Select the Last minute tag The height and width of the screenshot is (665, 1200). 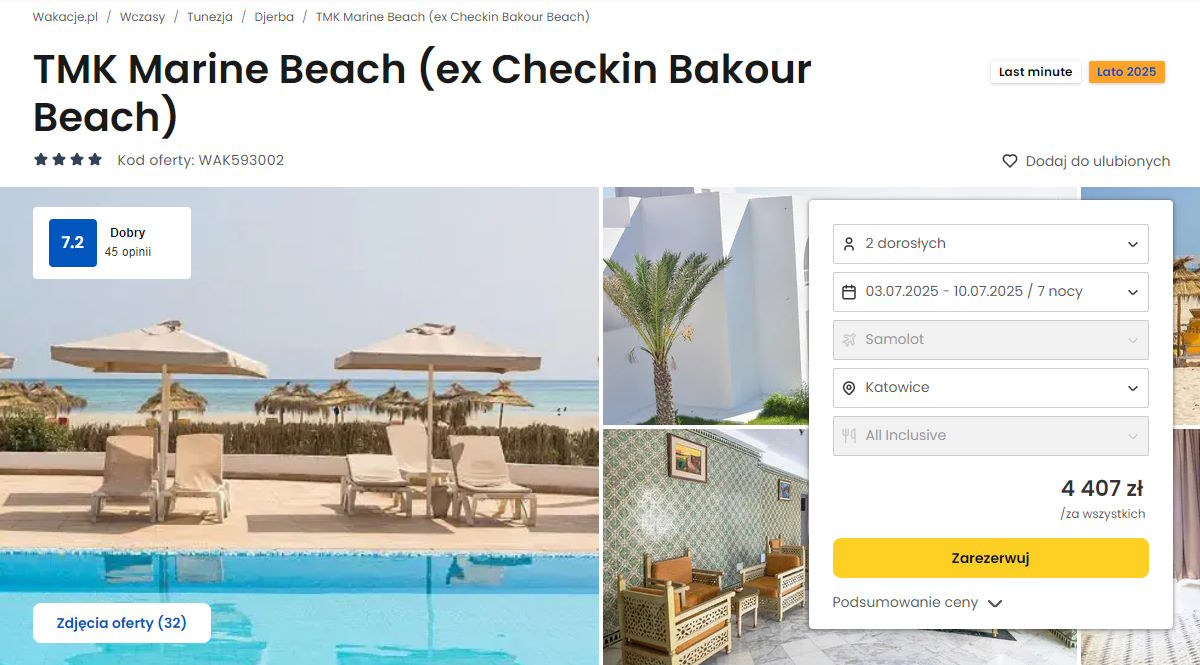tap(1035, 72)
